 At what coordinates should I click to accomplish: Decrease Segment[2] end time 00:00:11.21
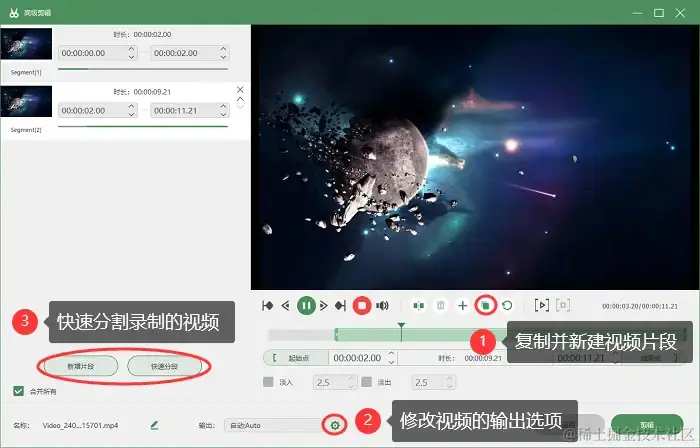tap(223, 114)
